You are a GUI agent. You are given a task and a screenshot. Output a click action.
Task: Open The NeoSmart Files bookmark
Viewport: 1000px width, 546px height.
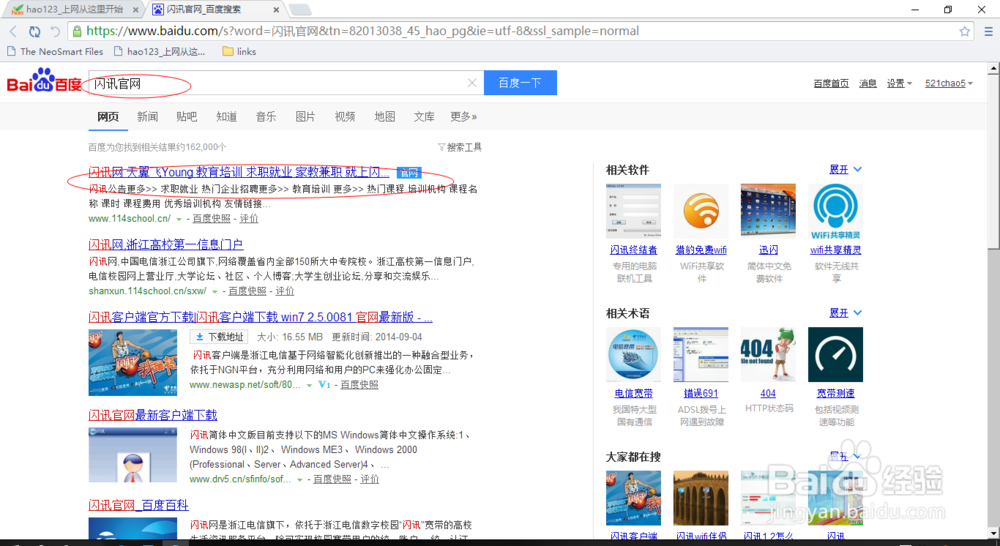[55, 52]
